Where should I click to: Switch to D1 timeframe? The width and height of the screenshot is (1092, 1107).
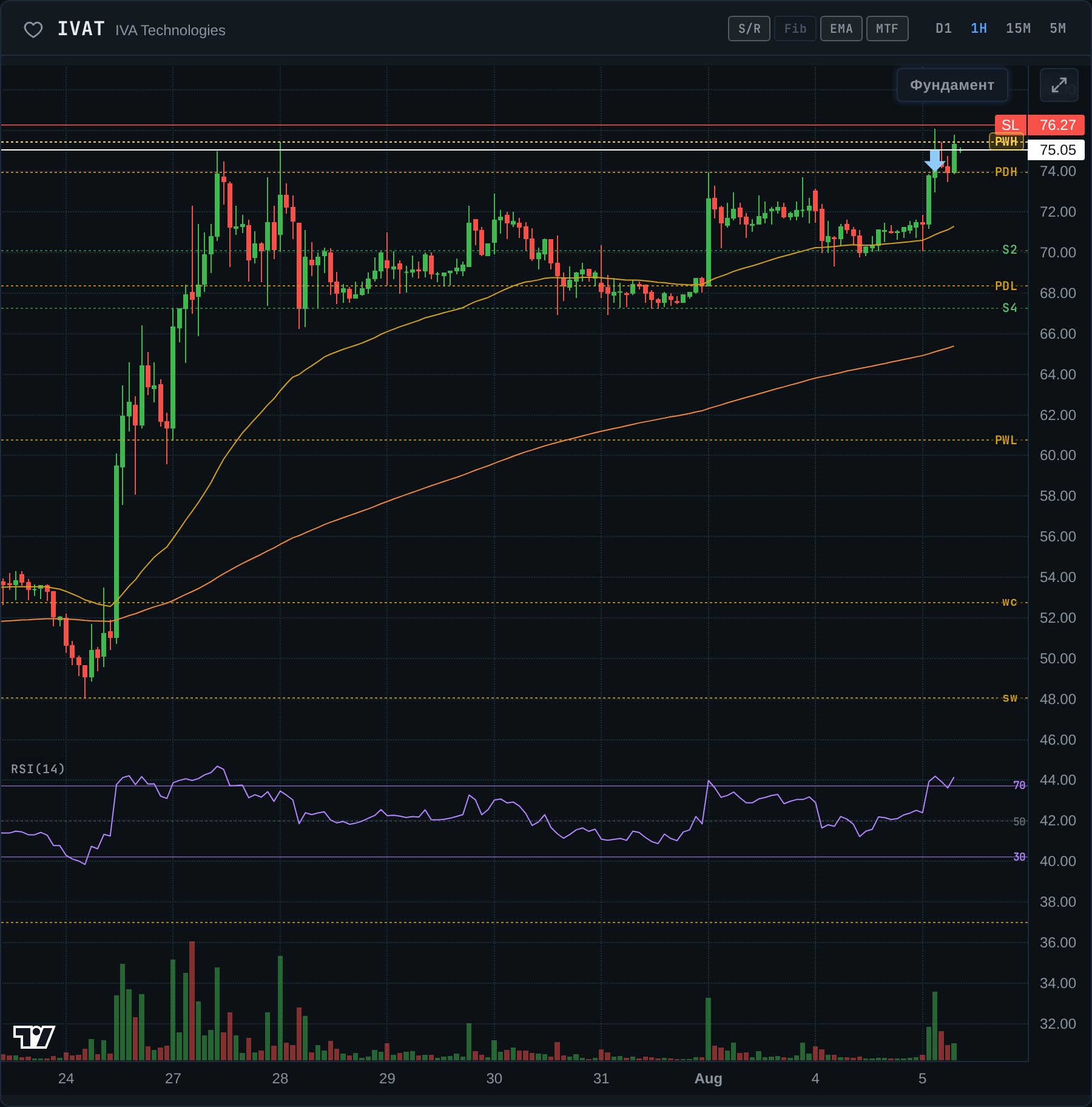[943, 29]
